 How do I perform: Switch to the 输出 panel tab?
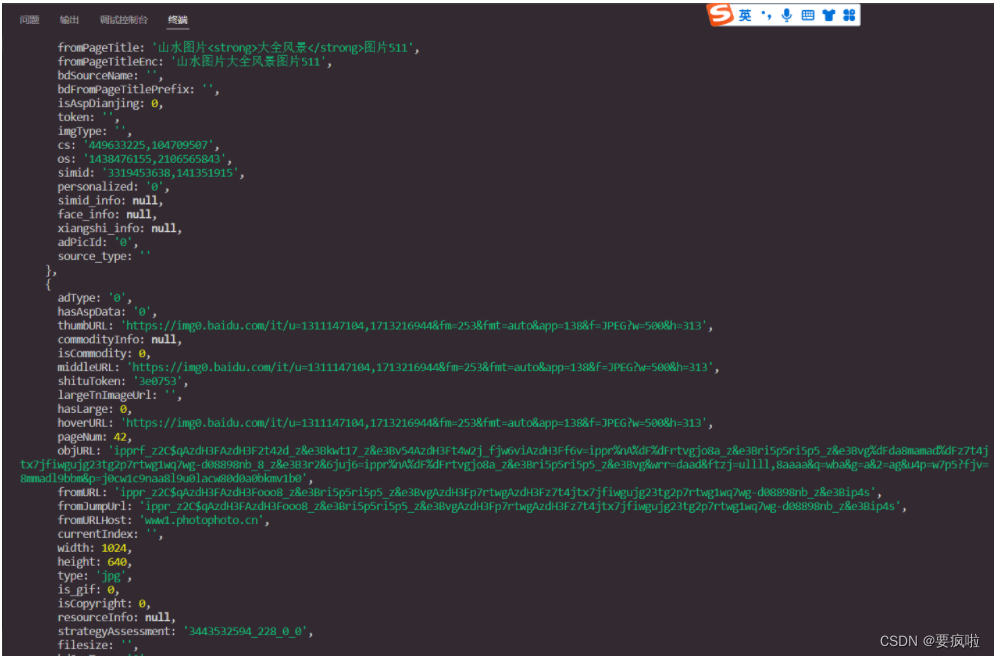click(x=69, y=20)
